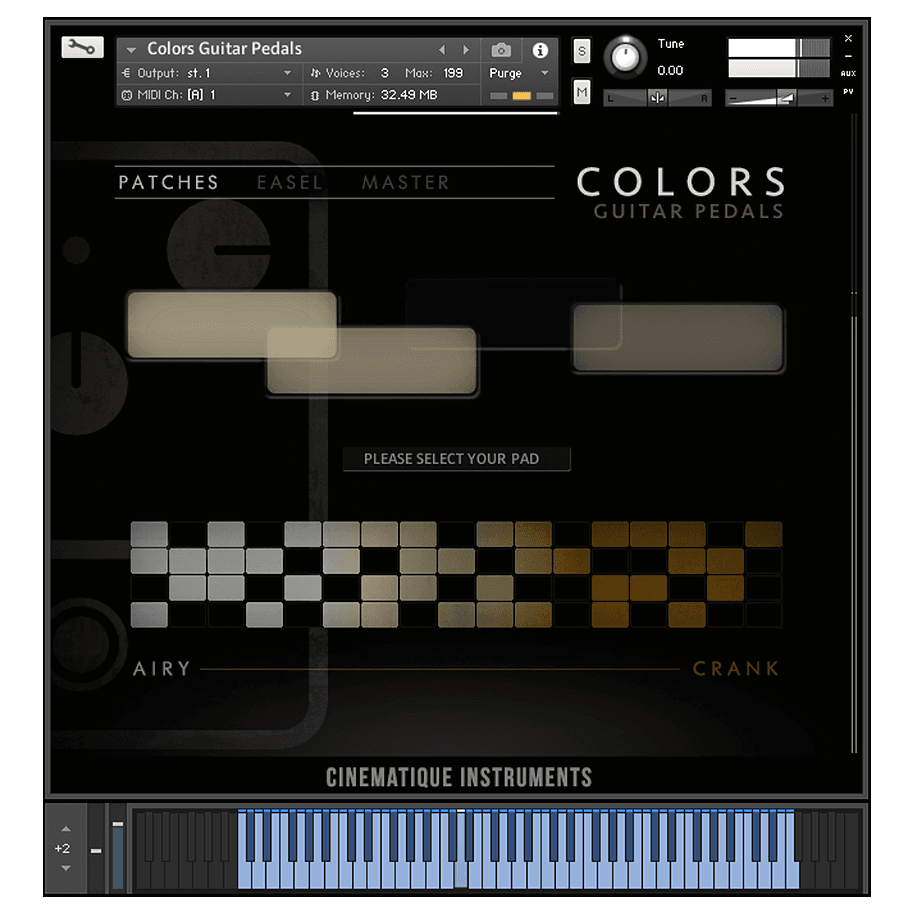Click the mod wheel strip on the keyboard
The width and height of the screenshot is (914, 914).
(x=118, y=849)
